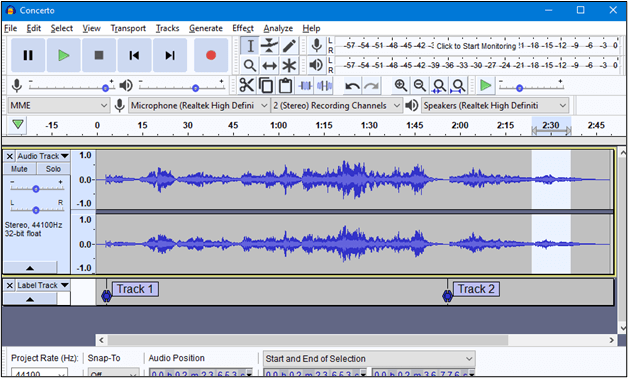
Task: Open the Tracks menu
Action: tap(167, 28)
